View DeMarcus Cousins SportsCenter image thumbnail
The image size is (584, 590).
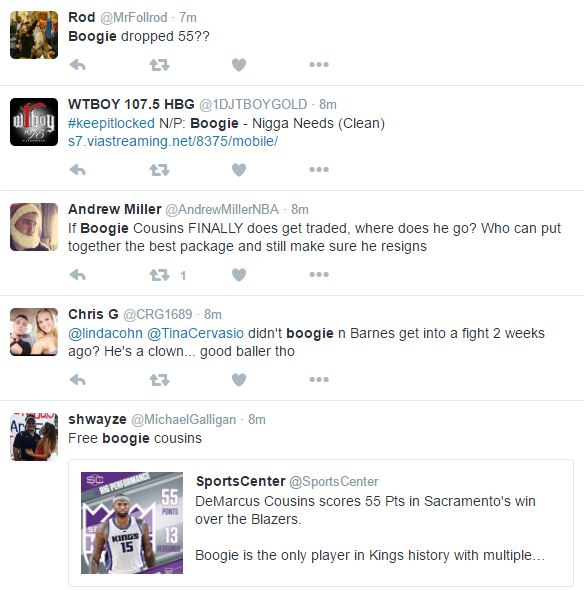[132, 523]
